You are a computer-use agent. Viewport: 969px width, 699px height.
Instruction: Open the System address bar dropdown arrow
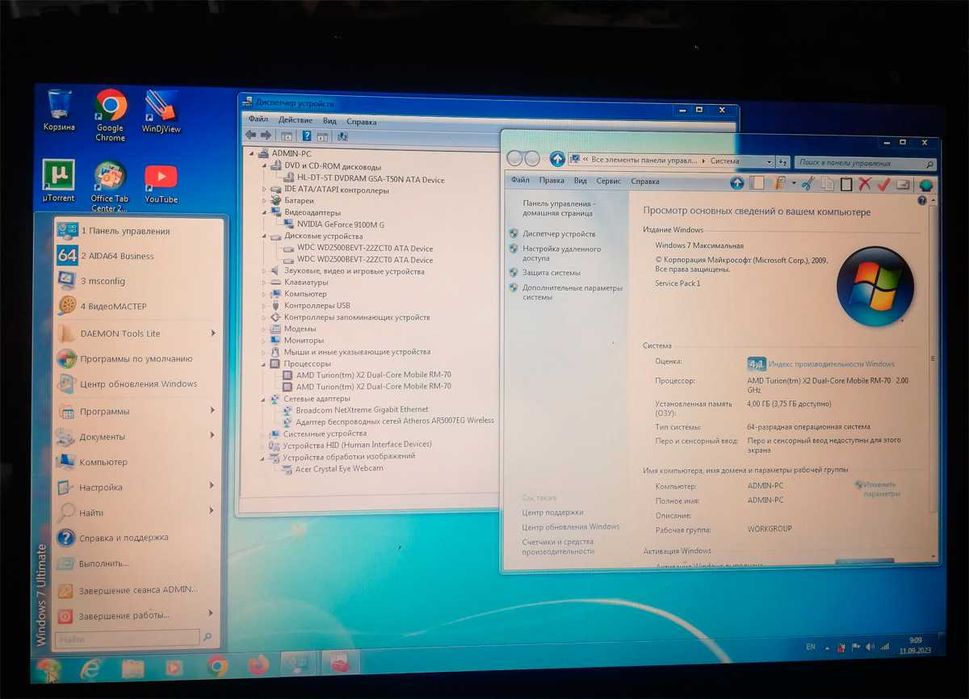769,162
